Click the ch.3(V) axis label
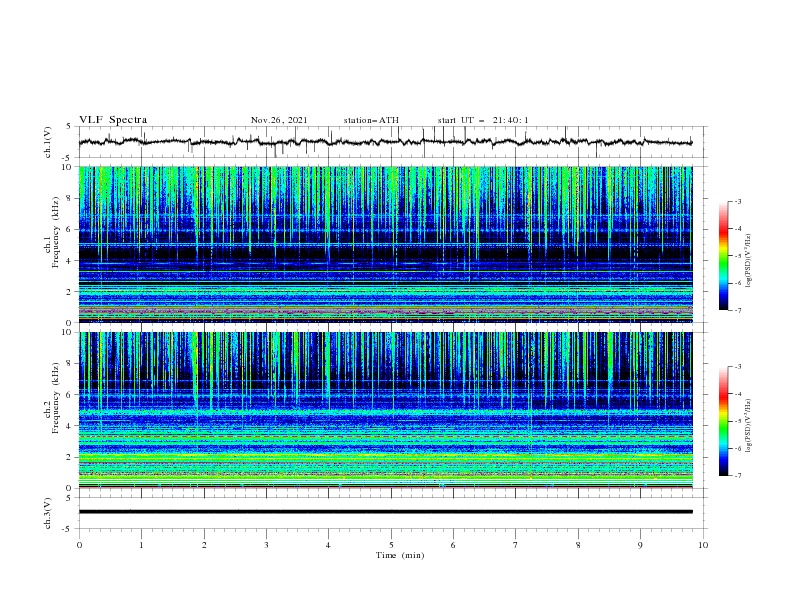This screenshot has width=792, height=612. [48, 513]
